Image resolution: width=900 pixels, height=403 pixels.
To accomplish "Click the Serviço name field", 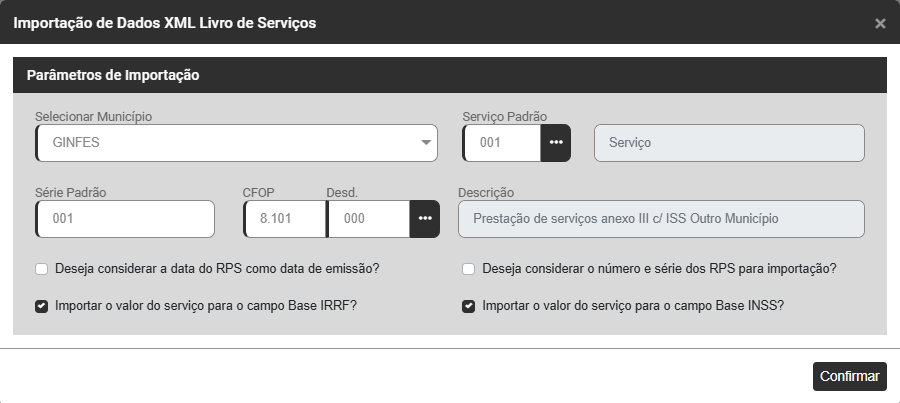I will [729, 143].
